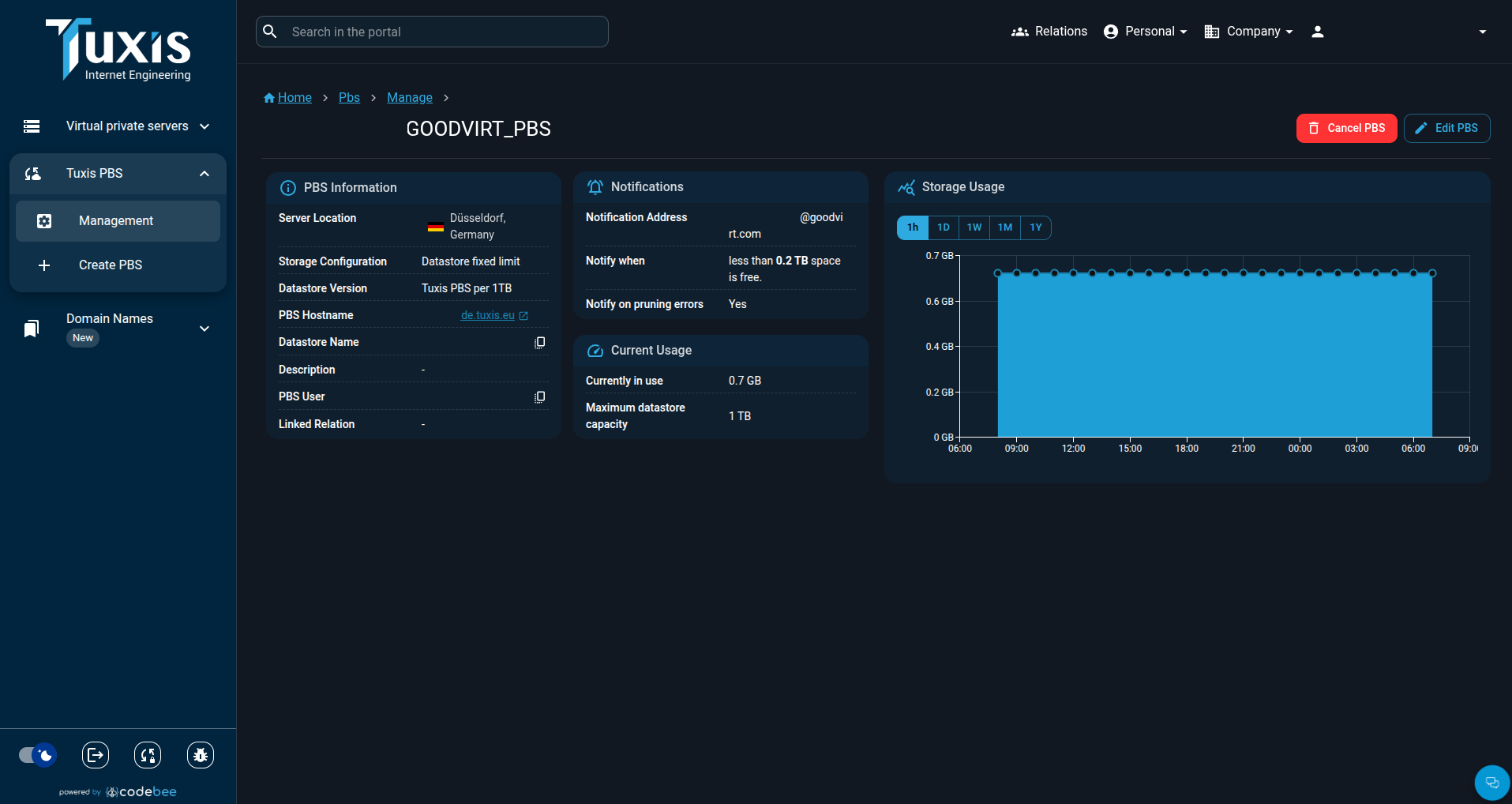Open the Personal dropdown
Image resolution: width=1512 pixels, height=804 pixels.
click(1146, 32)
